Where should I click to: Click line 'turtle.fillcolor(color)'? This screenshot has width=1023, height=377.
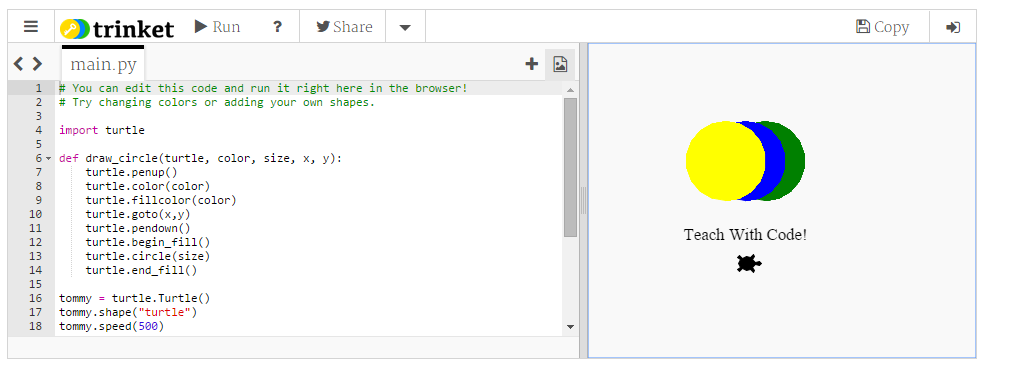pos(160,200)
